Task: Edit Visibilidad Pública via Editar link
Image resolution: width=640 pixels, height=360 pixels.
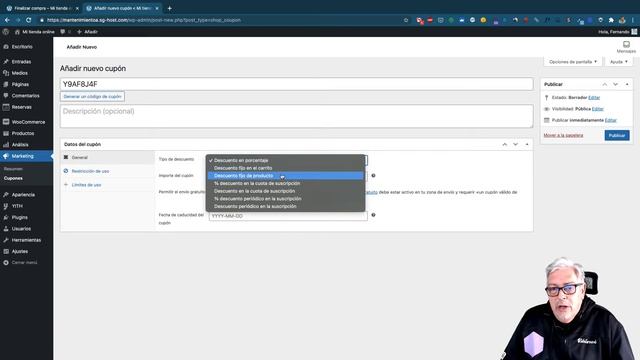Action: tap(598, 109)
